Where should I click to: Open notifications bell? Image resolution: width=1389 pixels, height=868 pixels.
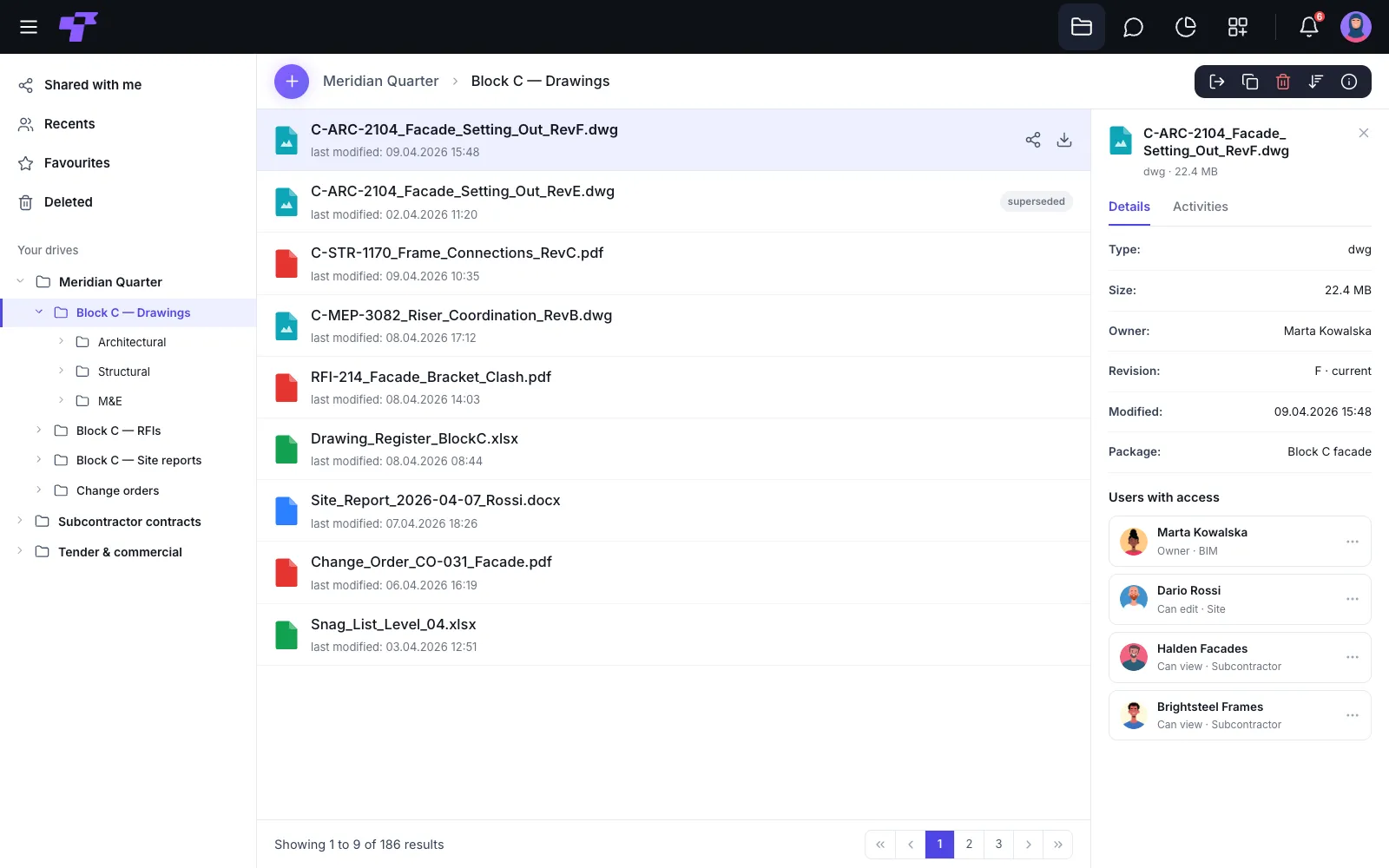click(x=1309, y=27)
